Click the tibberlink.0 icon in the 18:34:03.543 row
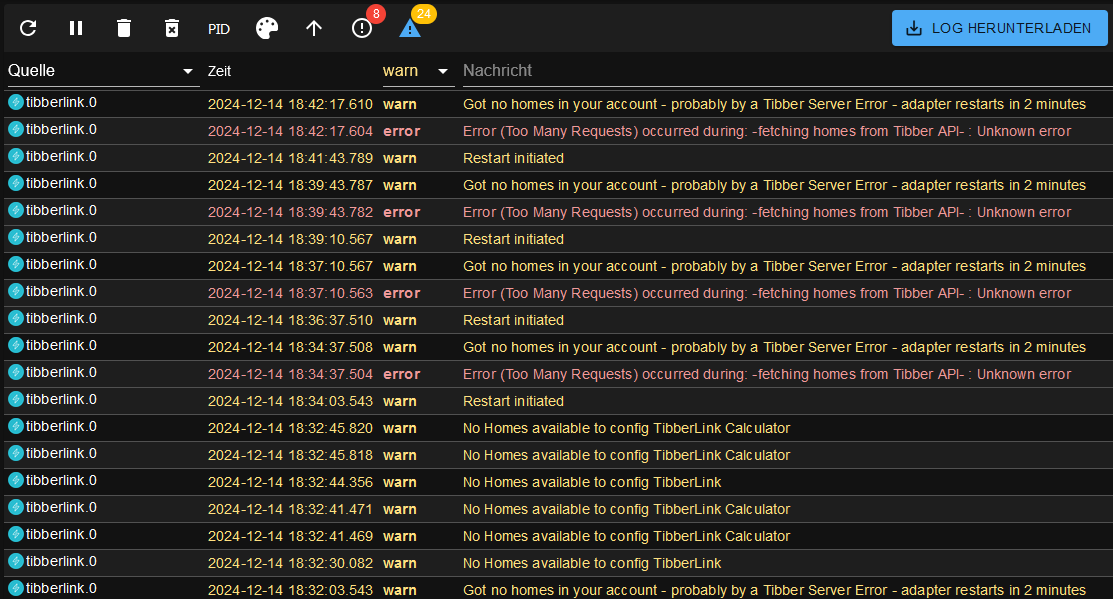Viewport: 1113px width, 599px height. click(16, 399)
